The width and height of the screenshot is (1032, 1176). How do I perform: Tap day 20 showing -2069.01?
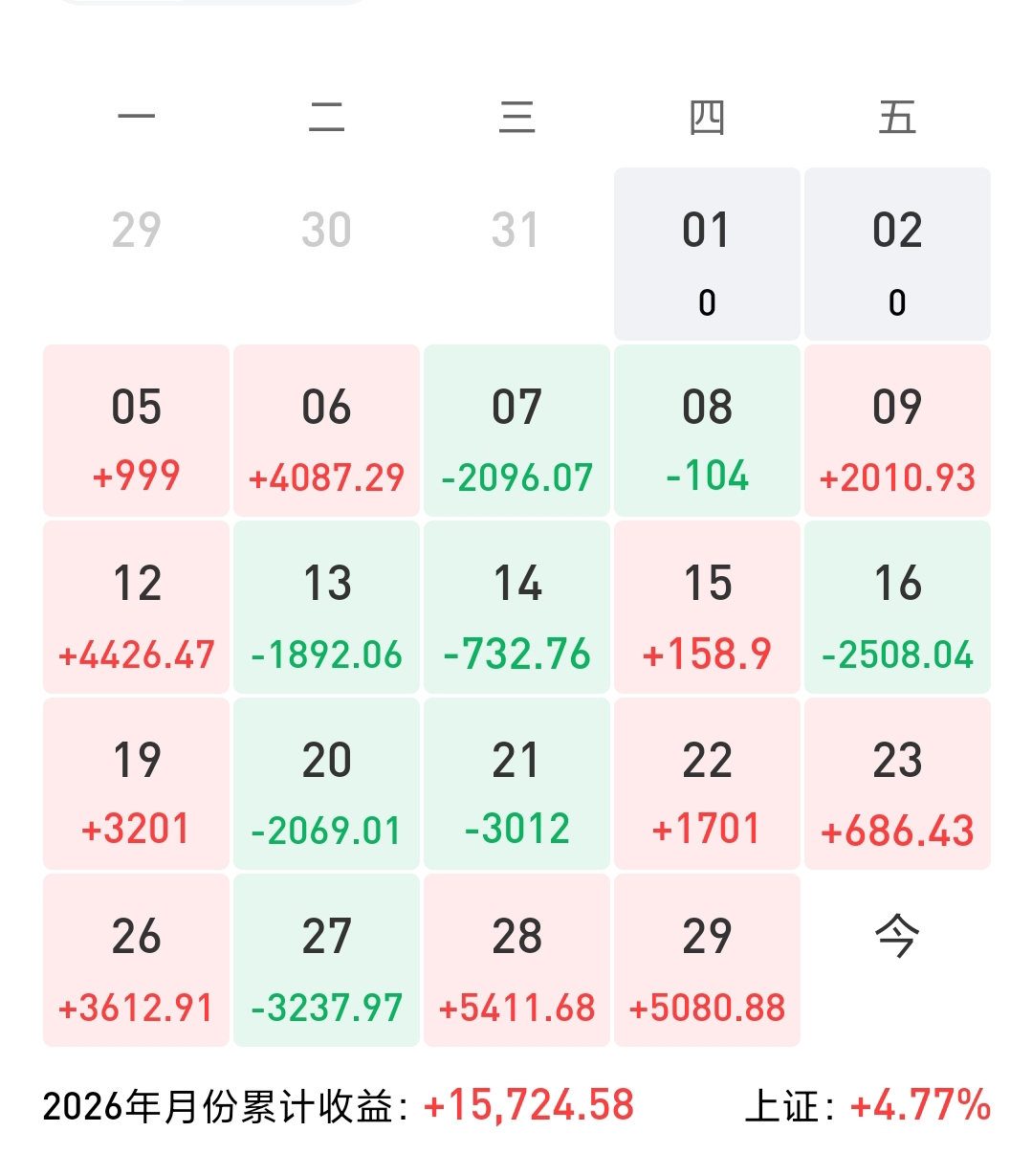(x=326, y=784)
